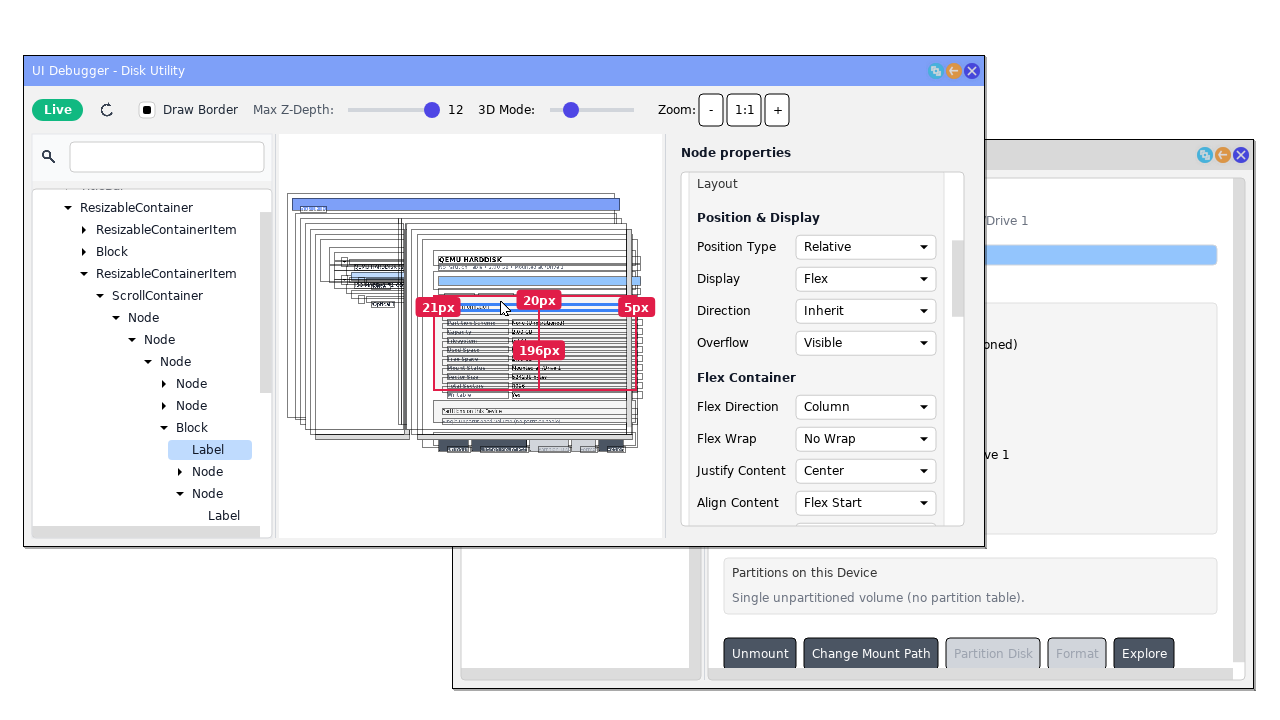Collapse the expanded ResizableContainerItem node
1280x720 pixels.
(84, 274)
